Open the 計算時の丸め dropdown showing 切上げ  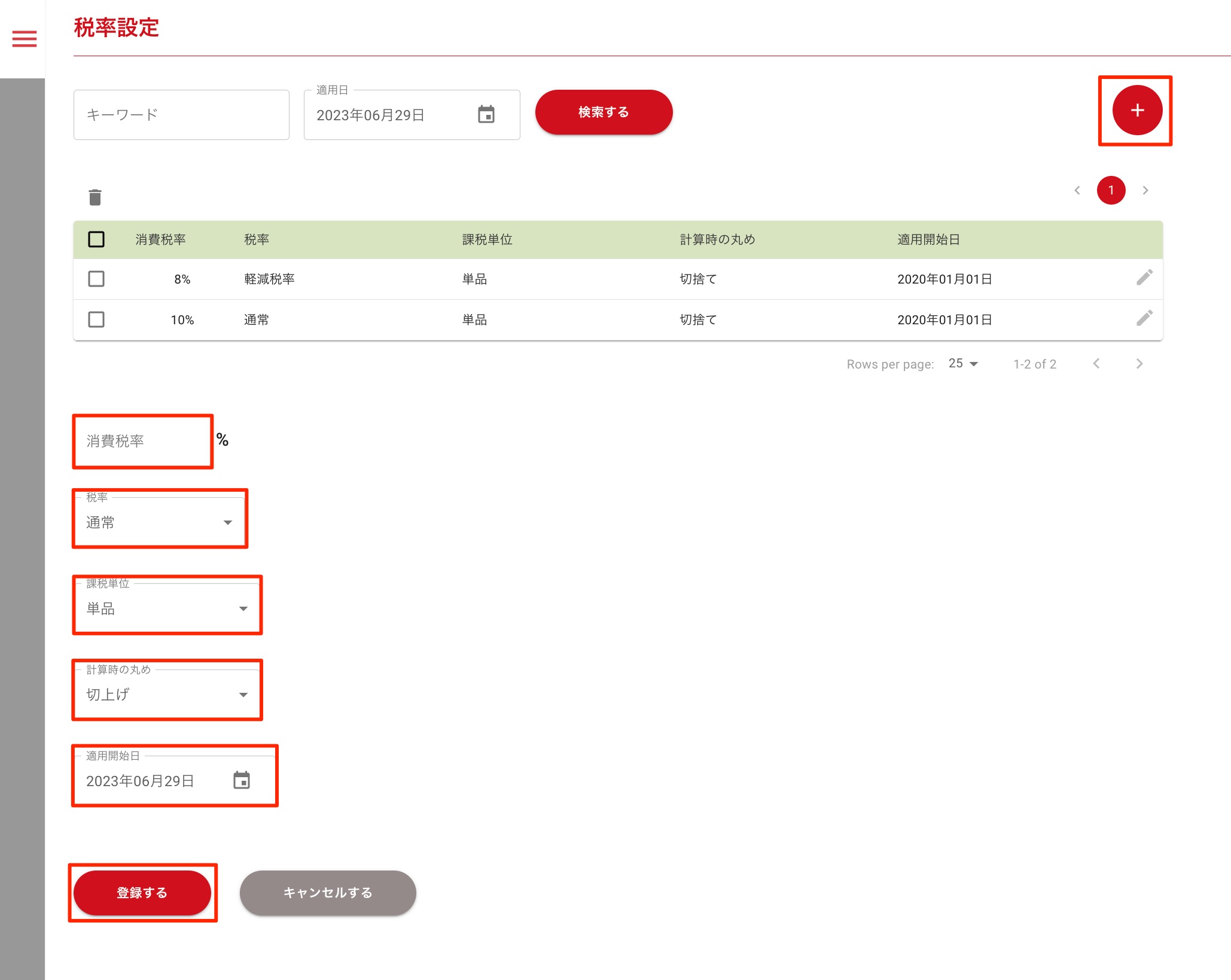tap(167, 695)
